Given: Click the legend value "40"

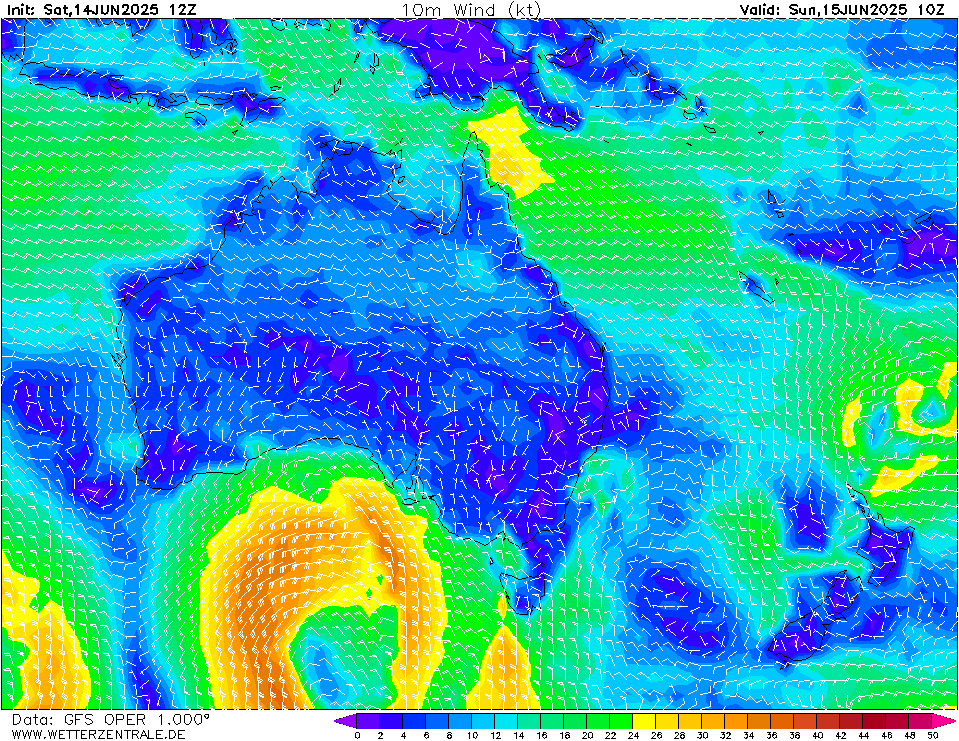Looking at the screenshot, I should point(817,735).
